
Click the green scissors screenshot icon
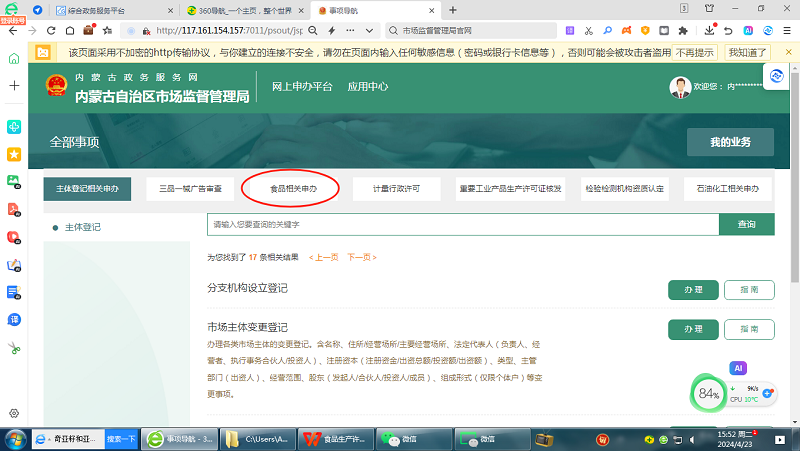click(14, 349)
